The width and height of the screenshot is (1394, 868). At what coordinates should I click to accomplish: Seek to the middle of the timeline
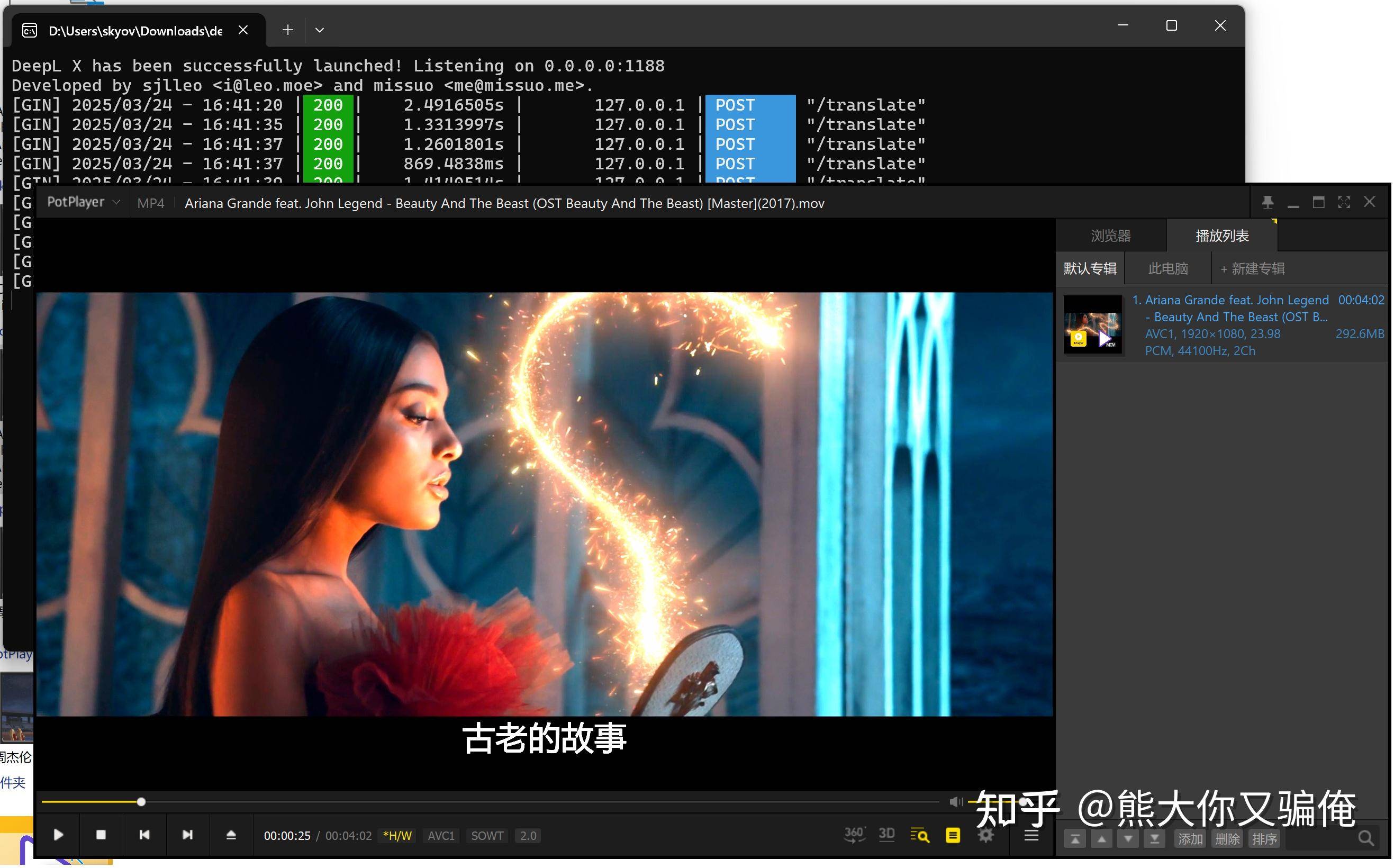coord(490,802)
